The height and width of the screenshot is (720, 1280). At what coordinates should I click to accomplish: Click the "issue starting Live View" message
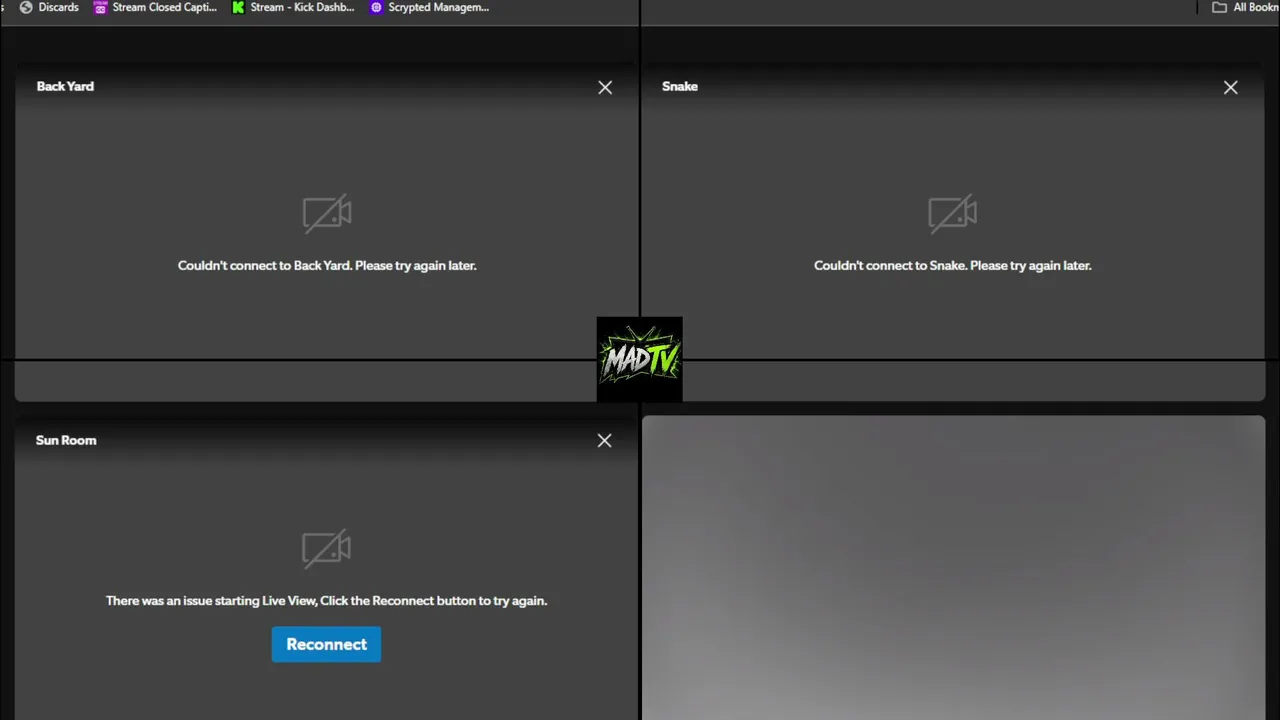(x=326, y=601)
